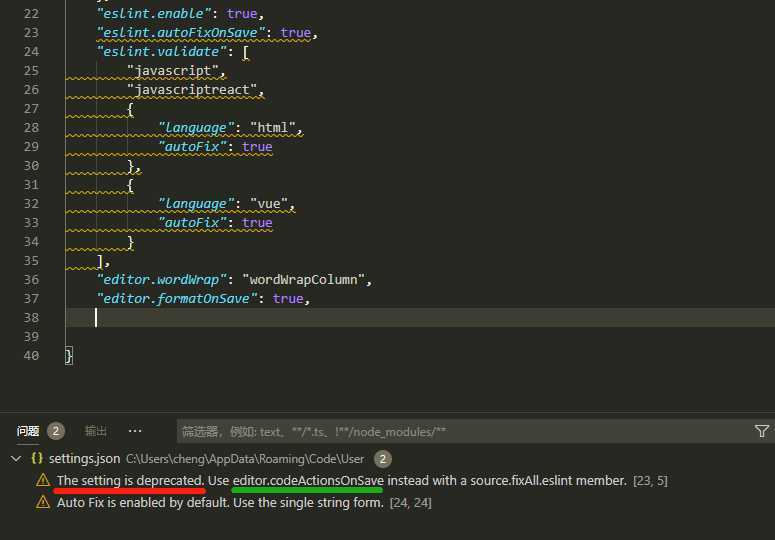Click the "editor.wordWrap" key
775x540 pixels.
162,280
